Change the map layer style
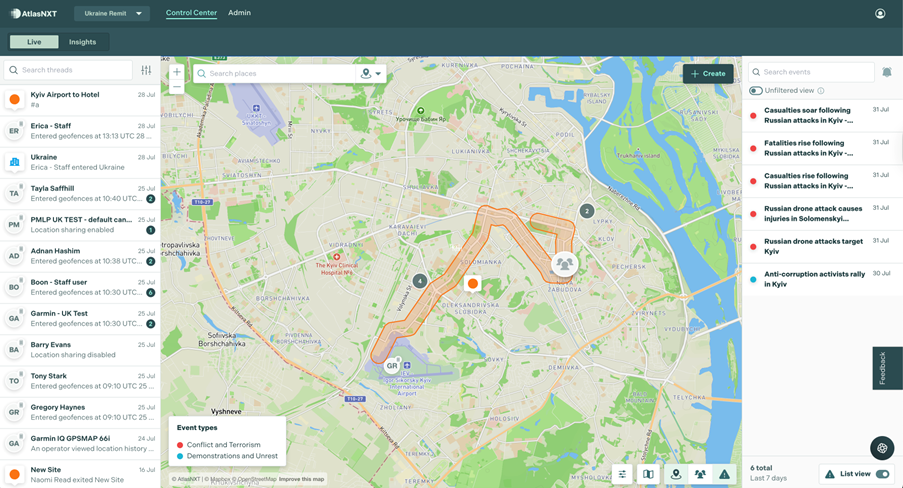 click(x=648, y=474)
